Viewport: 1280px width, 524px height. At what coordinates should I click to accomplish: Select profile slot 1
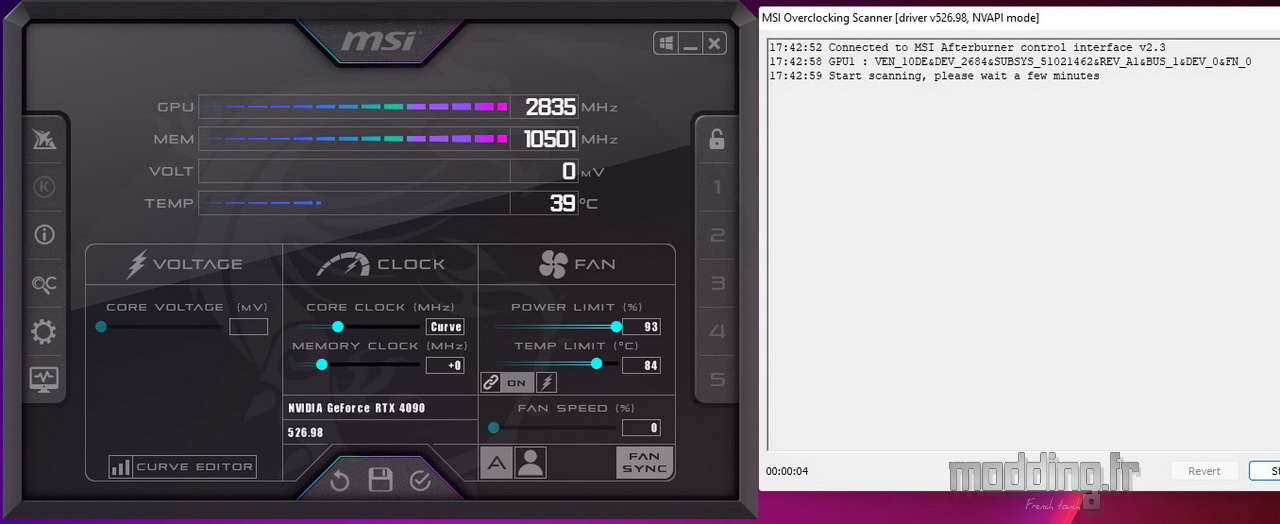[x=717, y=187]
